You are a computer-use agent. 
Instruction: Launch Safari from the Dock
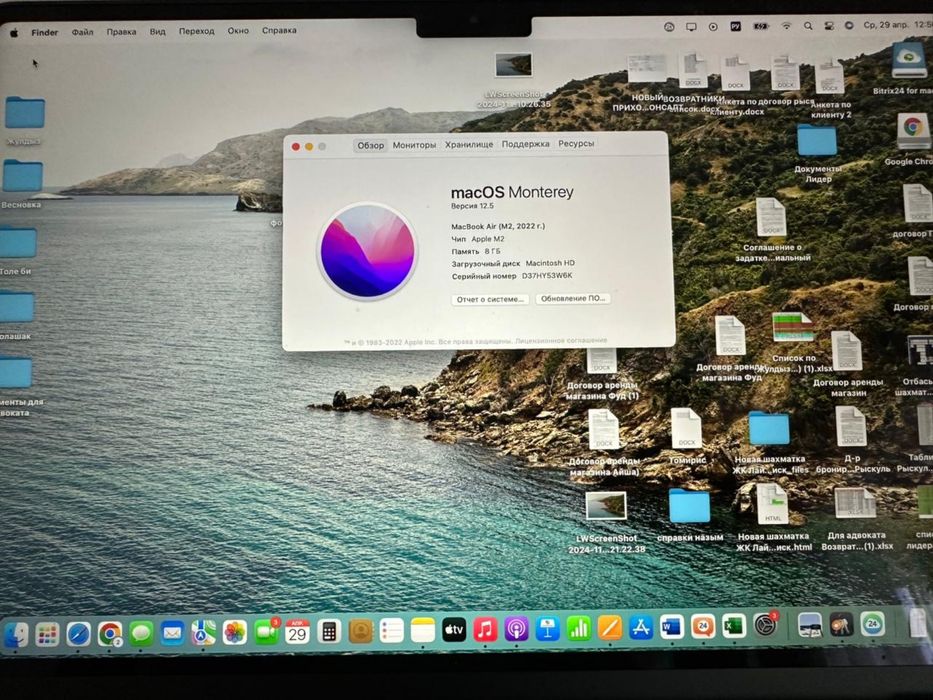click(x=78, y=634)
